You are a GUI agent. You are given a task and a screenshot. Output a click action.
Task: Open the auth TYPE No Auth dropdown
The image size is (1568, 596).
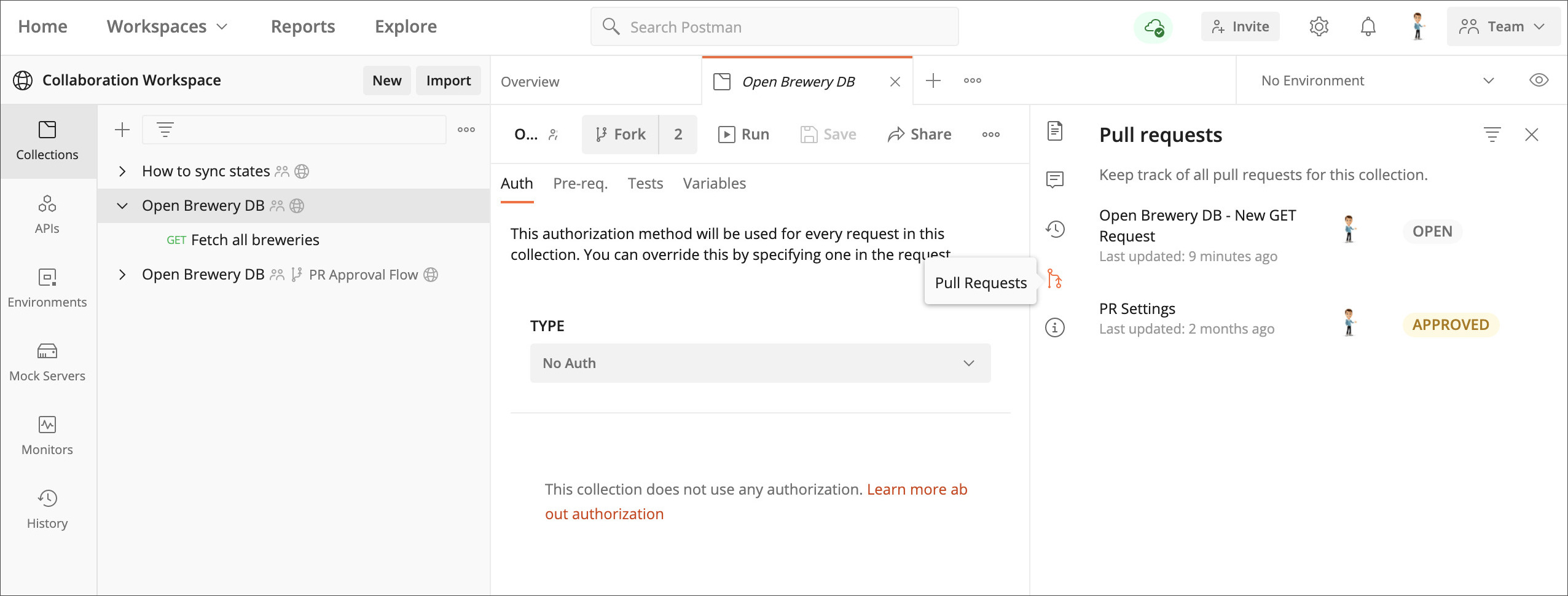click(760, 363)
